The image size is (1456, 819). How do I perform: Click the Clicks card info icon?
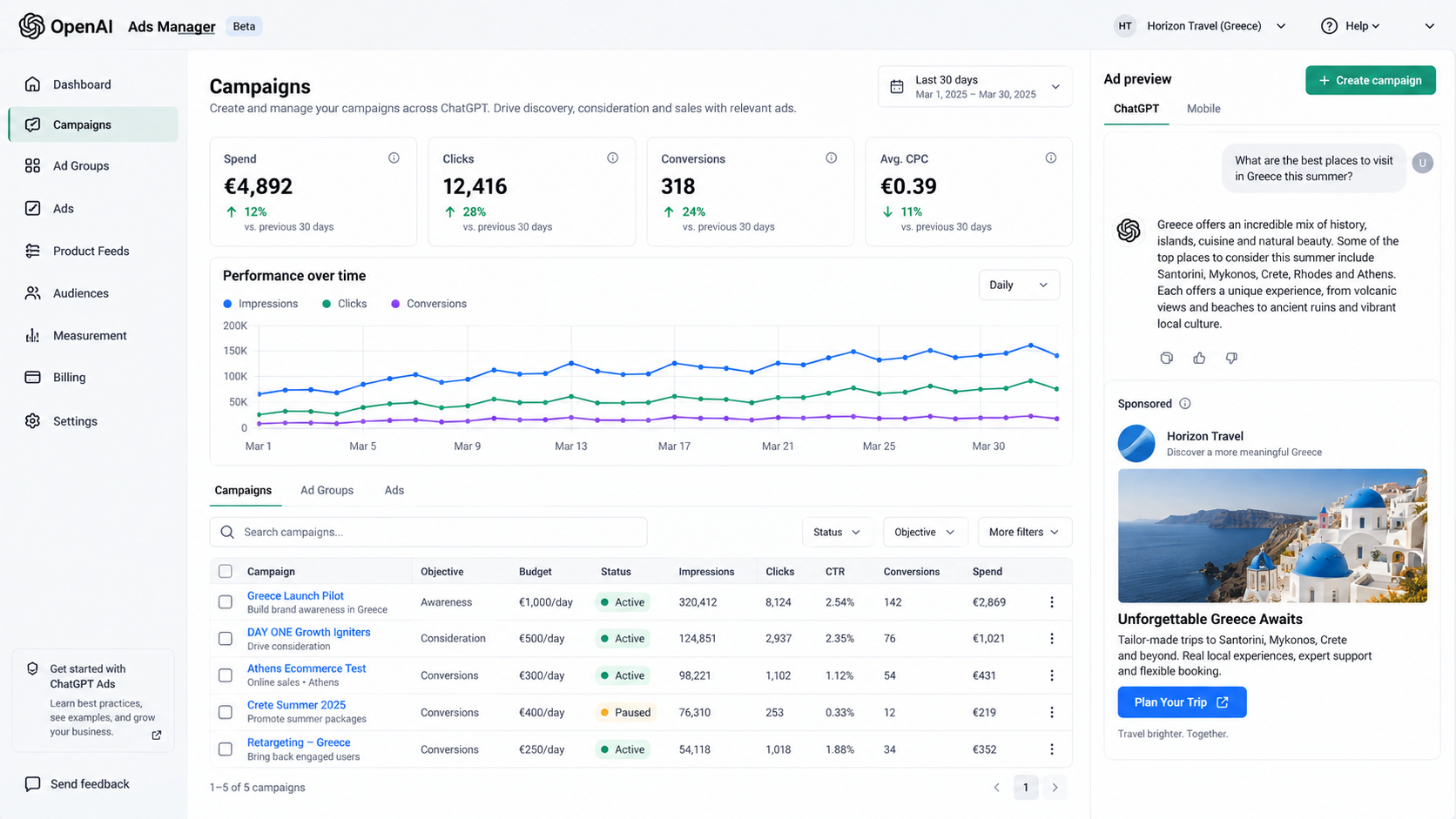tap(612, 158)
